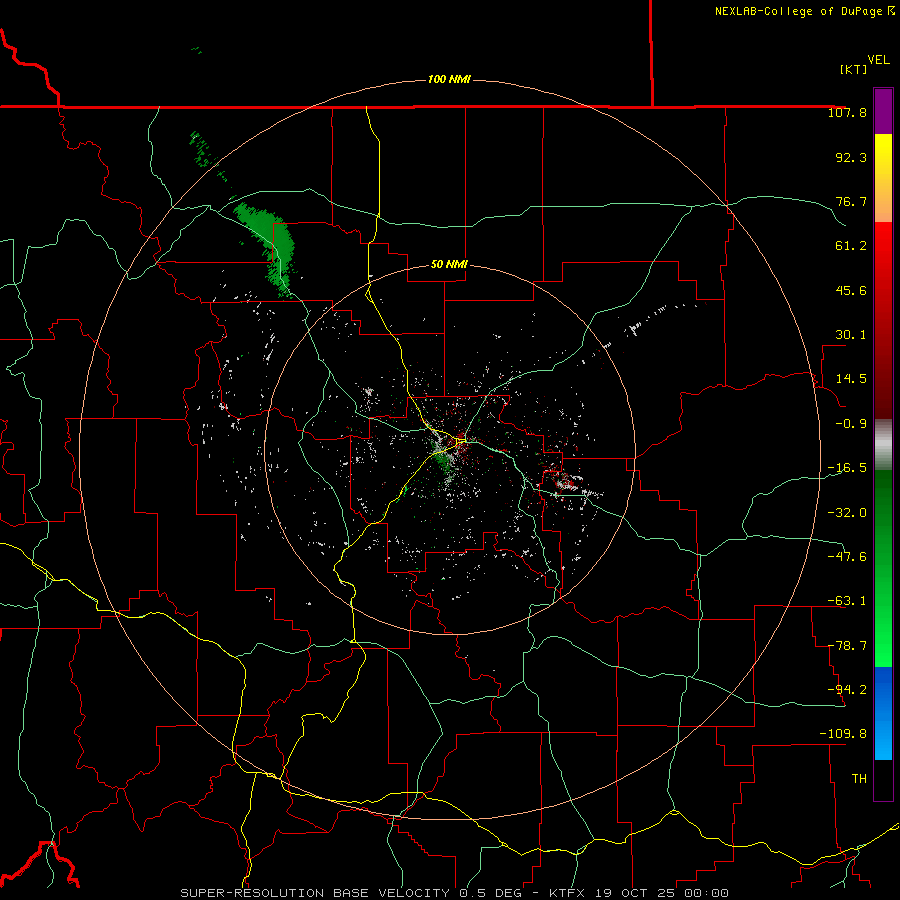The height and width of the screenshot is (900, 900).
Task: Click the blue segment of the color bar
Action: pos(883,713)
